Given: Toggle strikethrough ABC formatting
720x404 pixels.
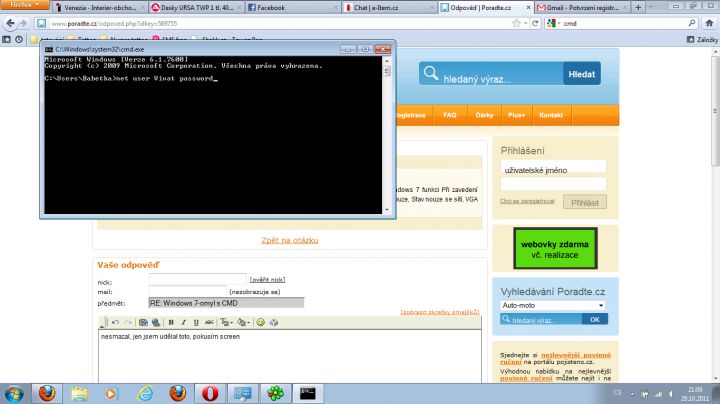Looking at the screenshot, I should click(209, 322).
